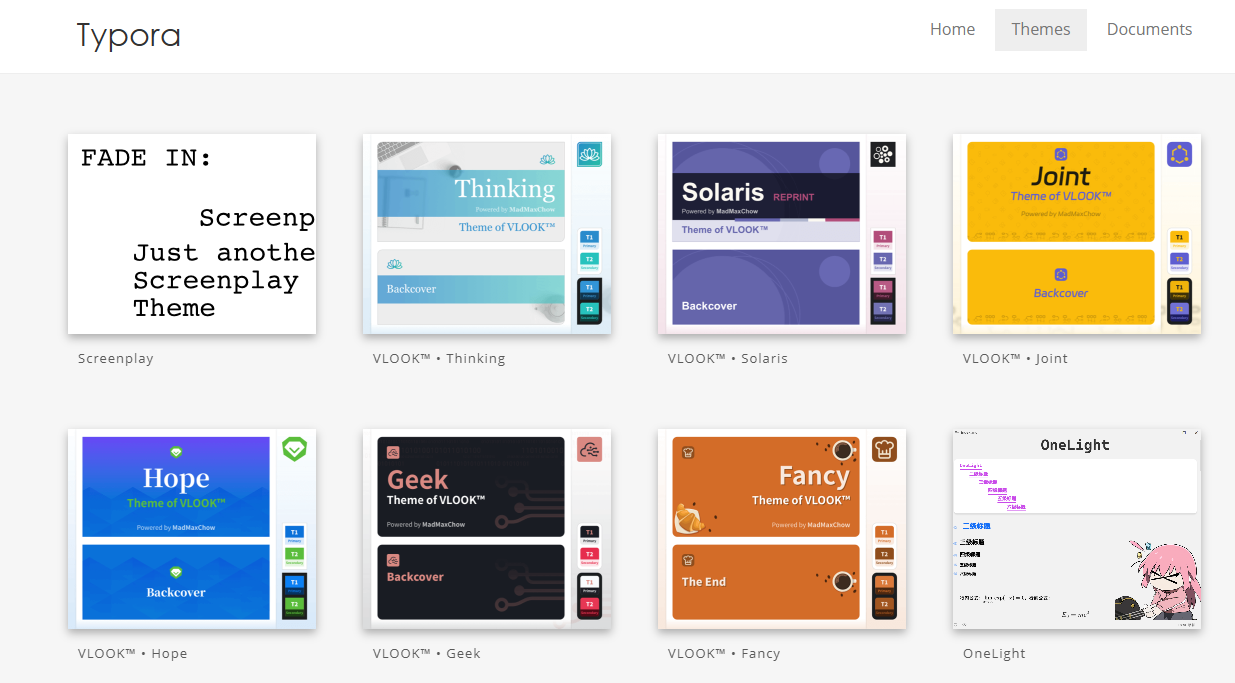This screenshot has height=683, width=1235.
Task: Select the Joint theme yellow cover thumbnail
Action: [x=1060, y=191]
